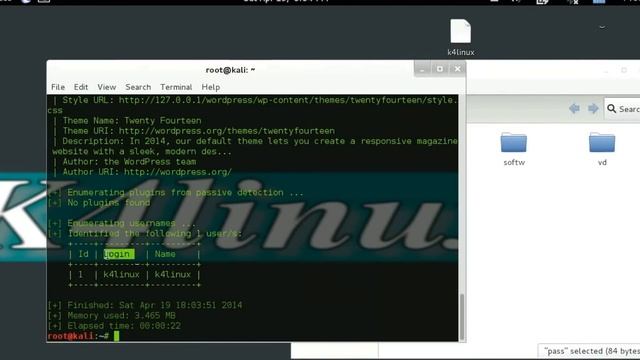This screenshot has width=640, height=360.
Task: Close the root@kali terminal window
Action: (457, 69)
